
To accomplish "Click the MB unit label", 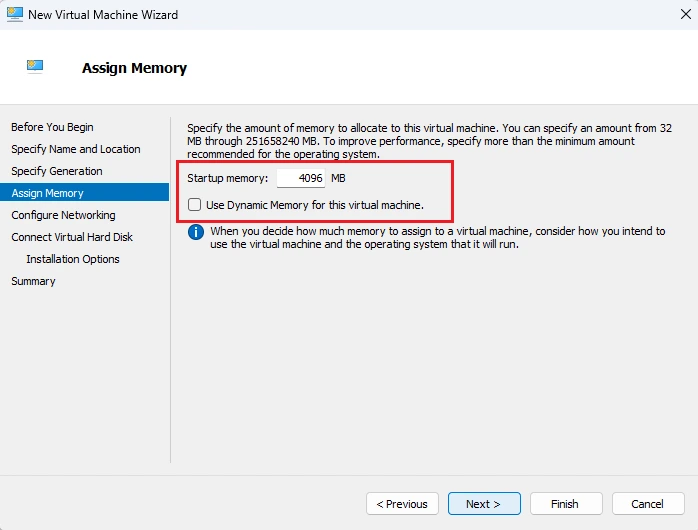I will 338,178.
